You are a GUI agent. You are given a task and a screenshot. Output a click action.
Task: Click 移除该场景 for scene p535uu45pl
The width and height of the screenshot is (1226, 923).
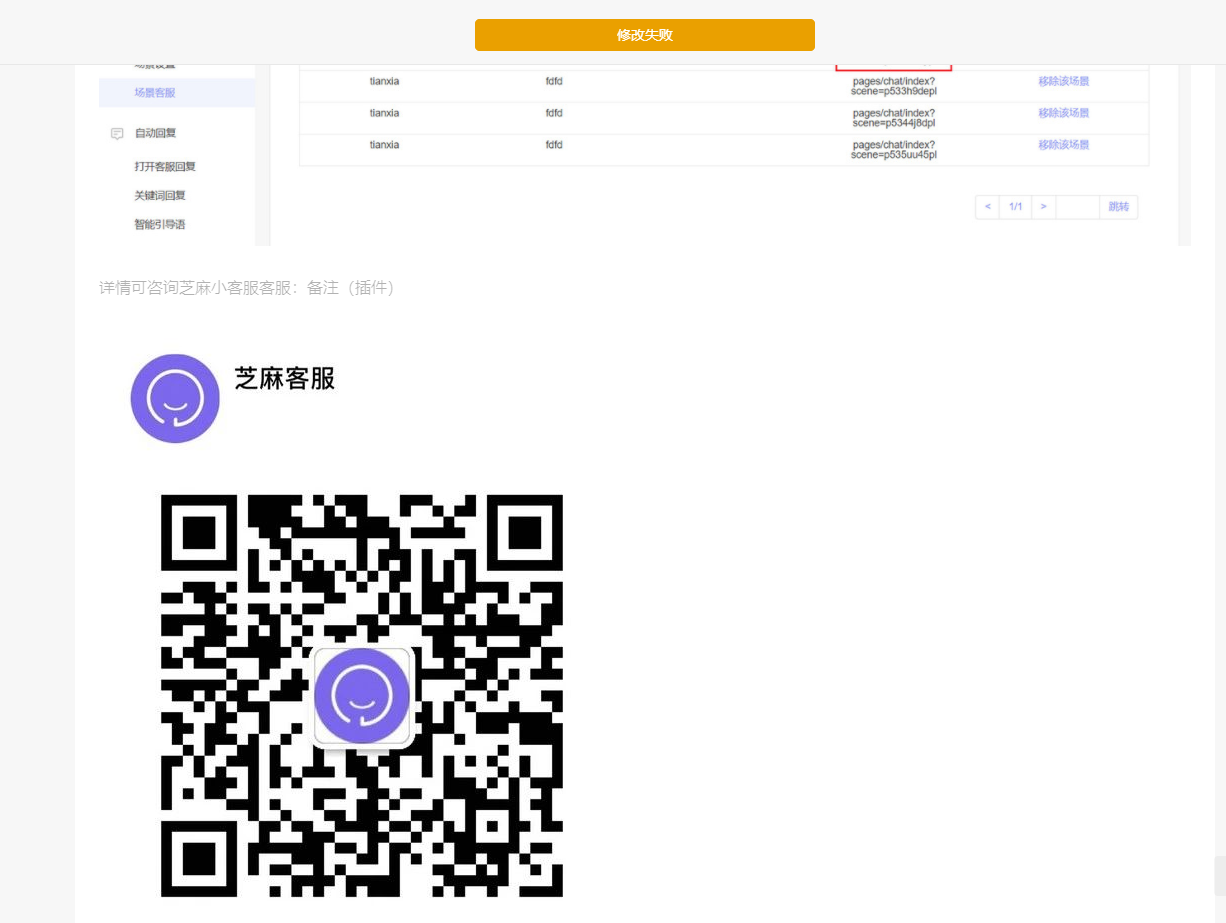(1063, 145)
